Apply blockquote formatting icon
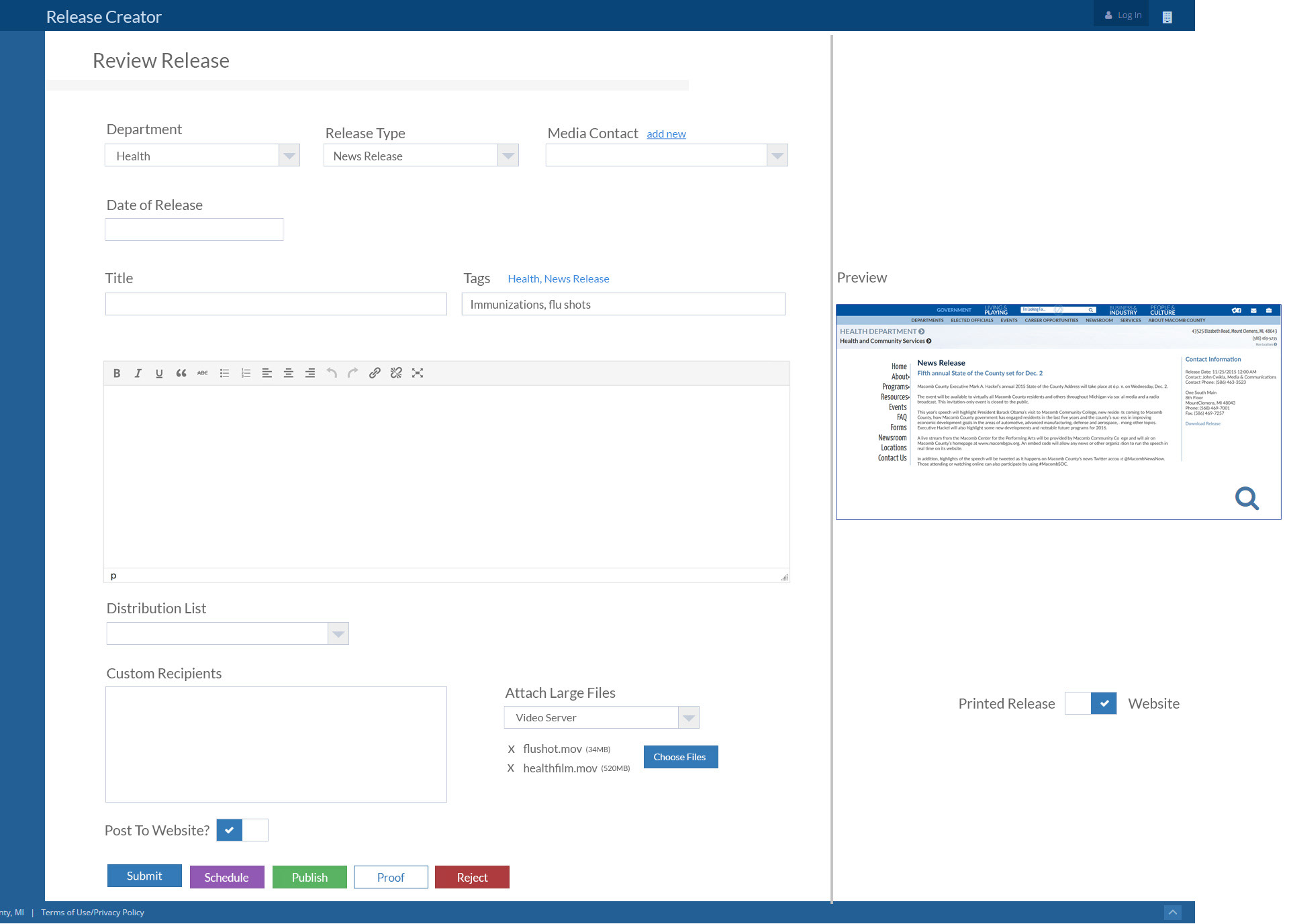Image resolution: width=1289 pixels, height=924 pixels. point(181,373)
